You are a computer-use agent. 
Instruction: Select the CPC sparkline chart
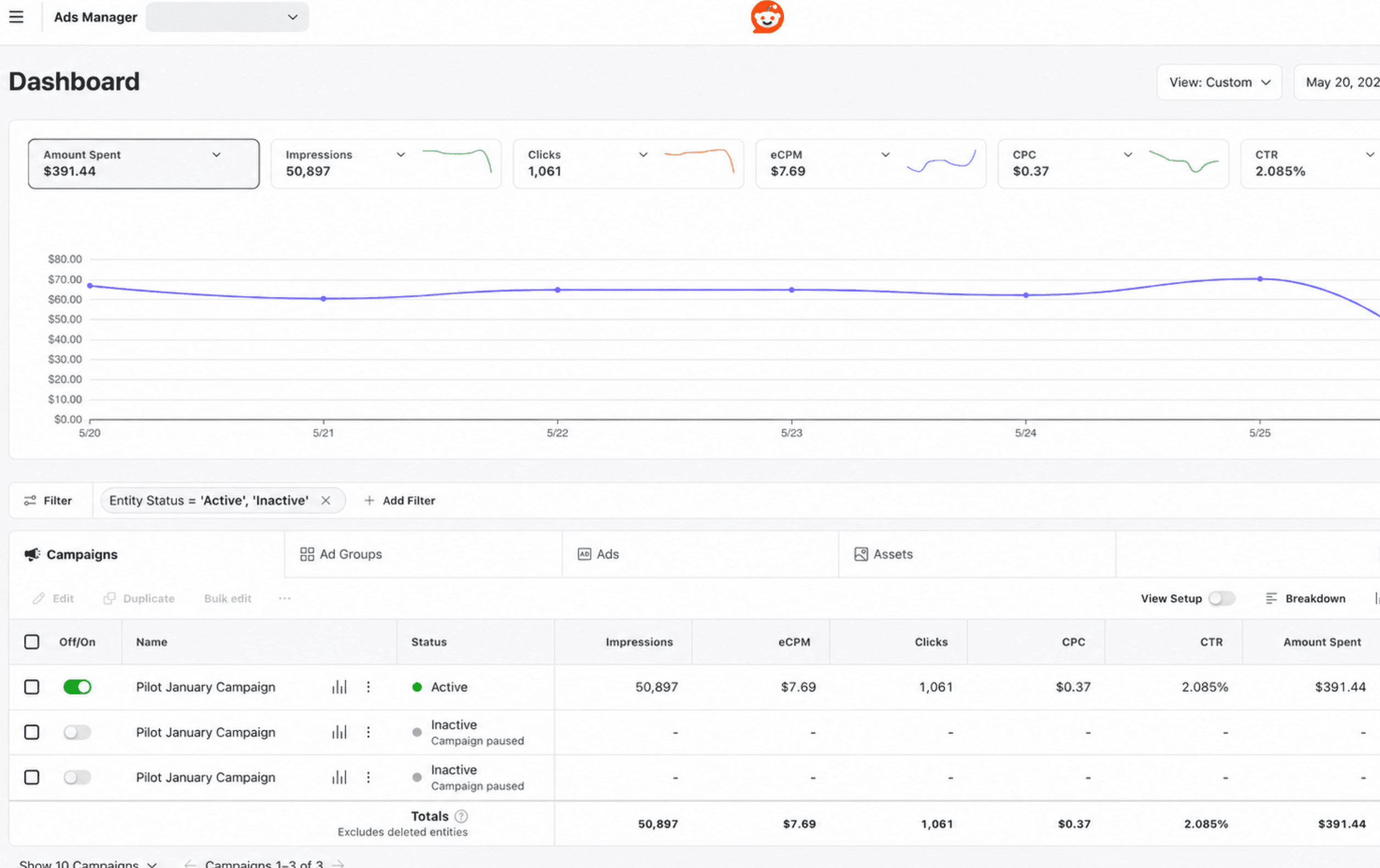point(1183,161)
